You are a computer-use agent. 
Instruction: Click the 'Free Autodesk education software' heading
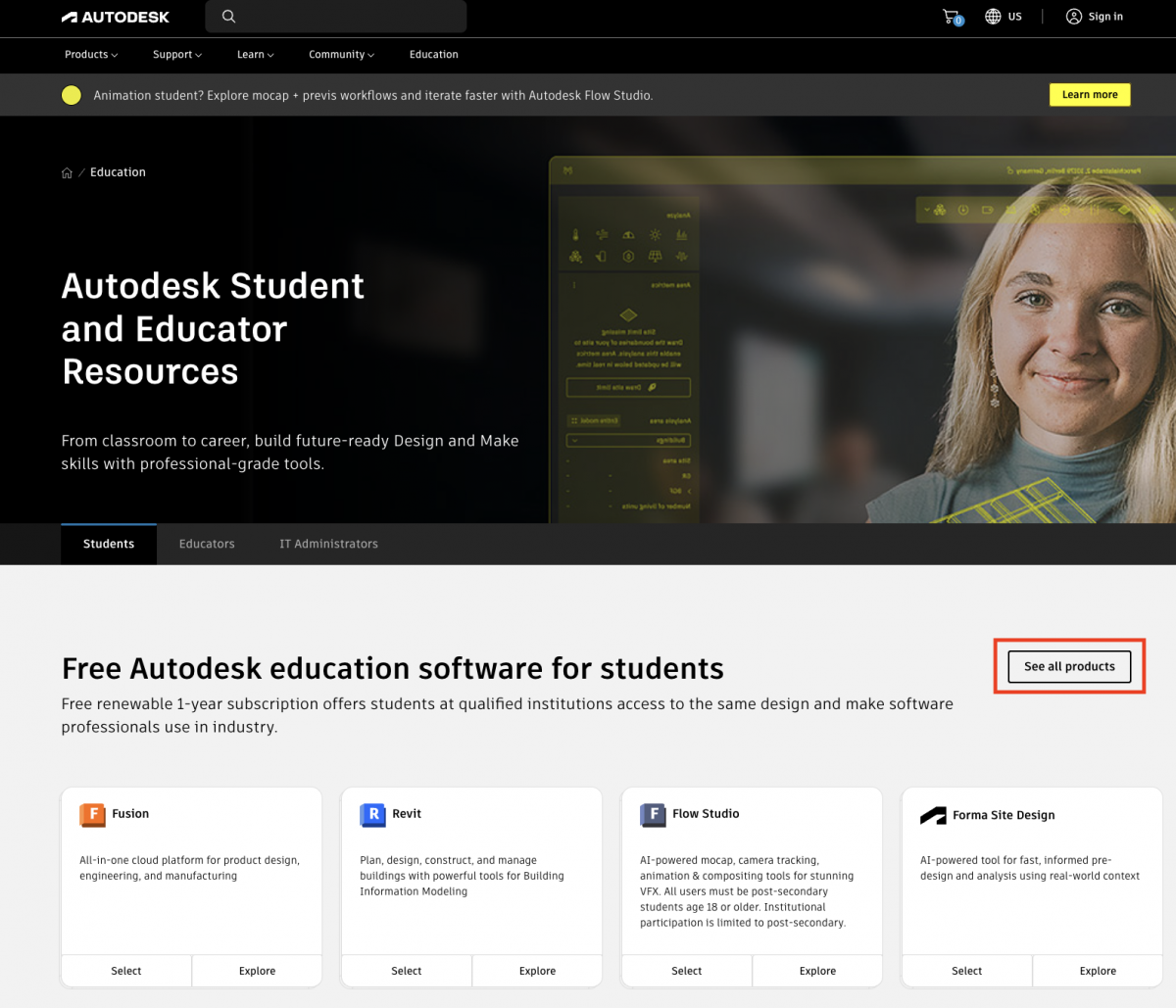pos(393,668)
